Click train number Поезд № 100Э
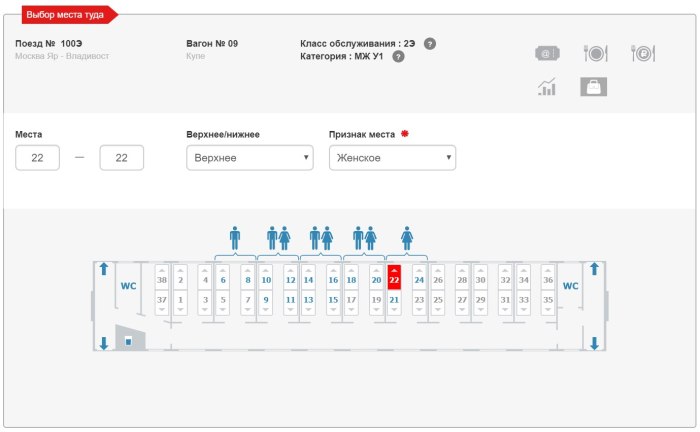This screenshot has height=432, width=700. tap(49, 43)
